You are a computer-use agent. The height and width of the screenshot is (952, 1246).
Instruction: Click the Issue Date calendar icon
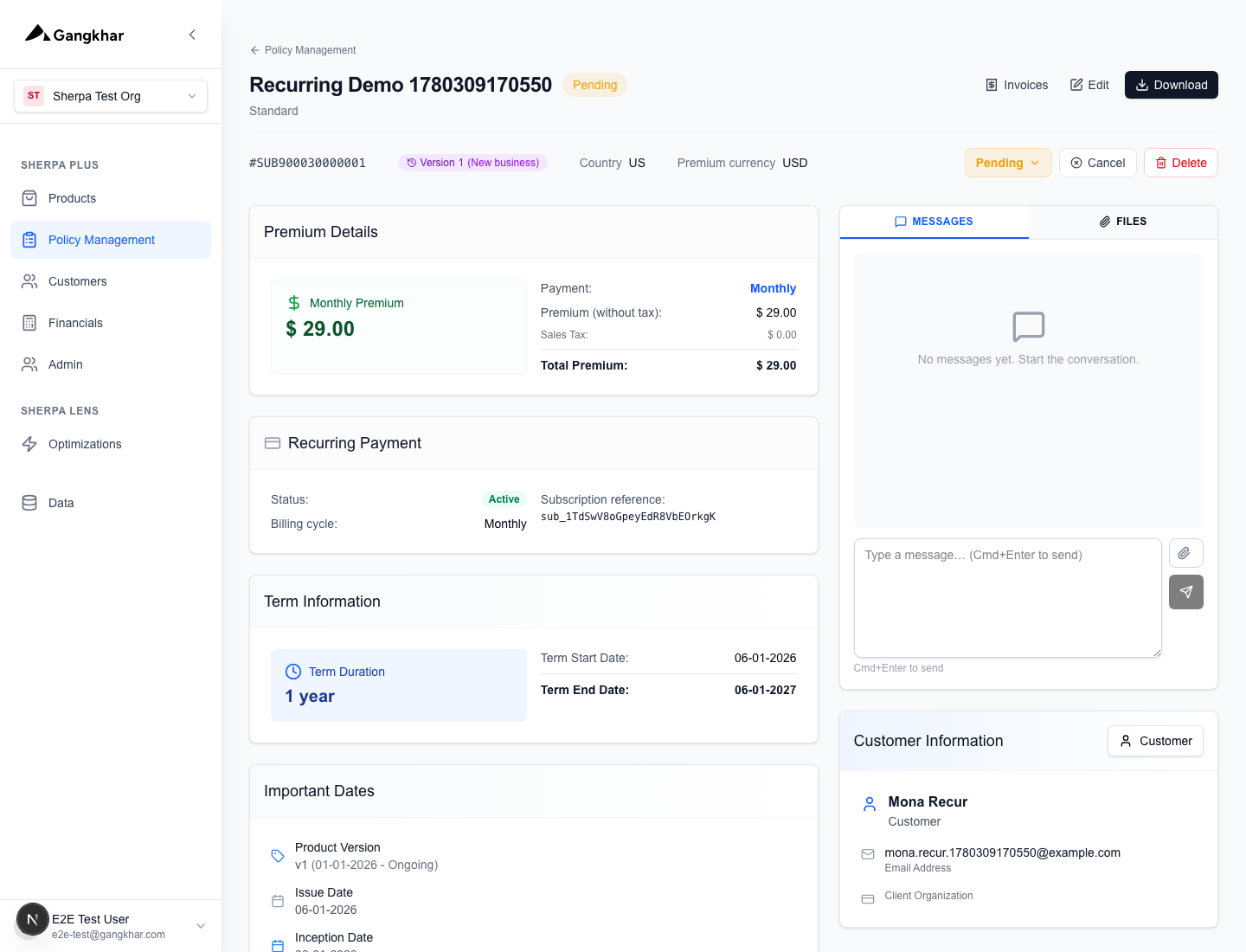click(278, 901)
